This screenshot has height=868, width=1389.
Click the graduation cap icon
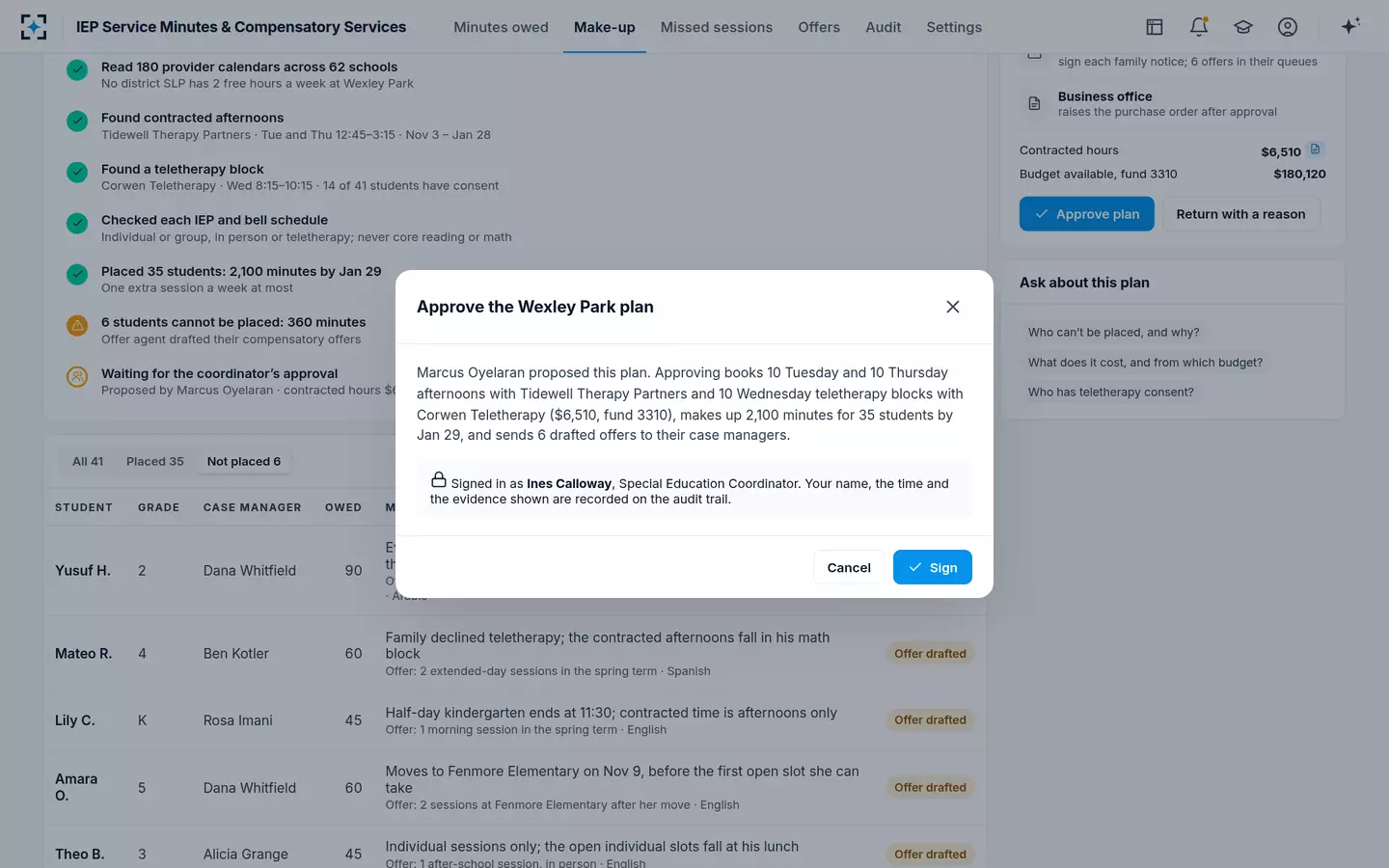pos(1243,27)
